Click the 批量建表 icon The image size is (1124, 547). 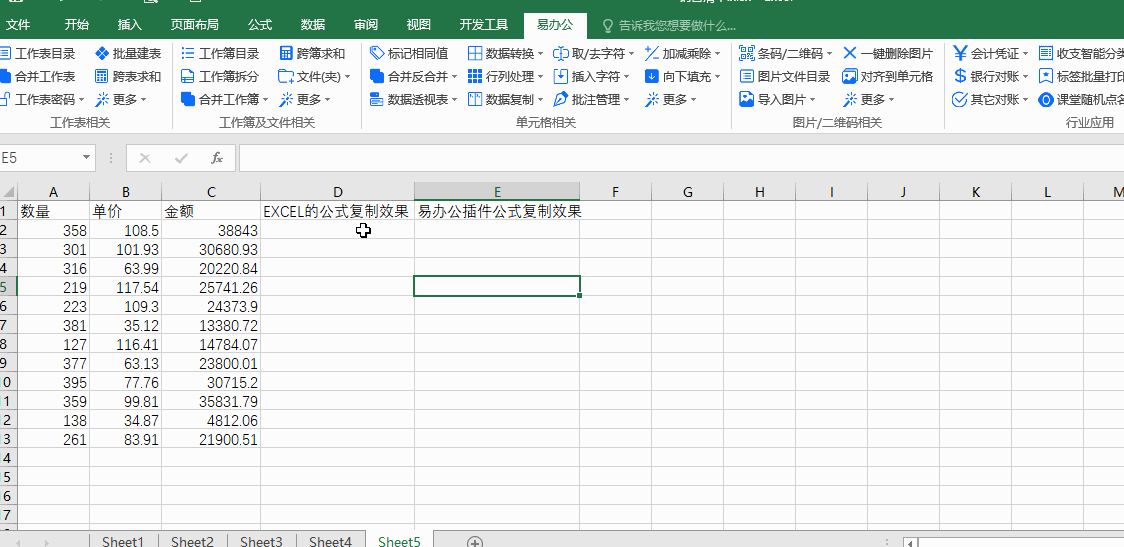click(x=102, y=54)
